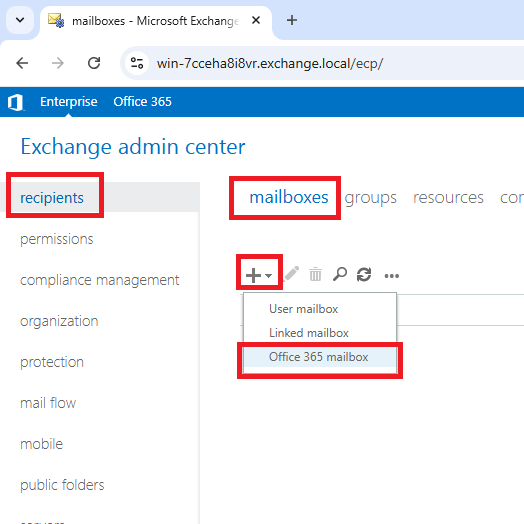Open the more options ellipsis in the toolbar
The image size is (524, 524).
(392, 276)
